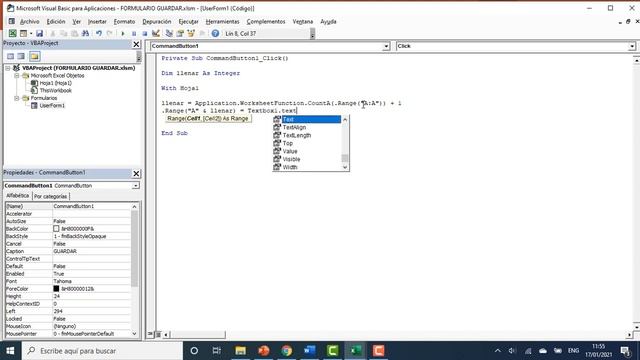640x360 pixels.
Task: Switch to the Por categorías tab
Action: [x=51, y=196]
